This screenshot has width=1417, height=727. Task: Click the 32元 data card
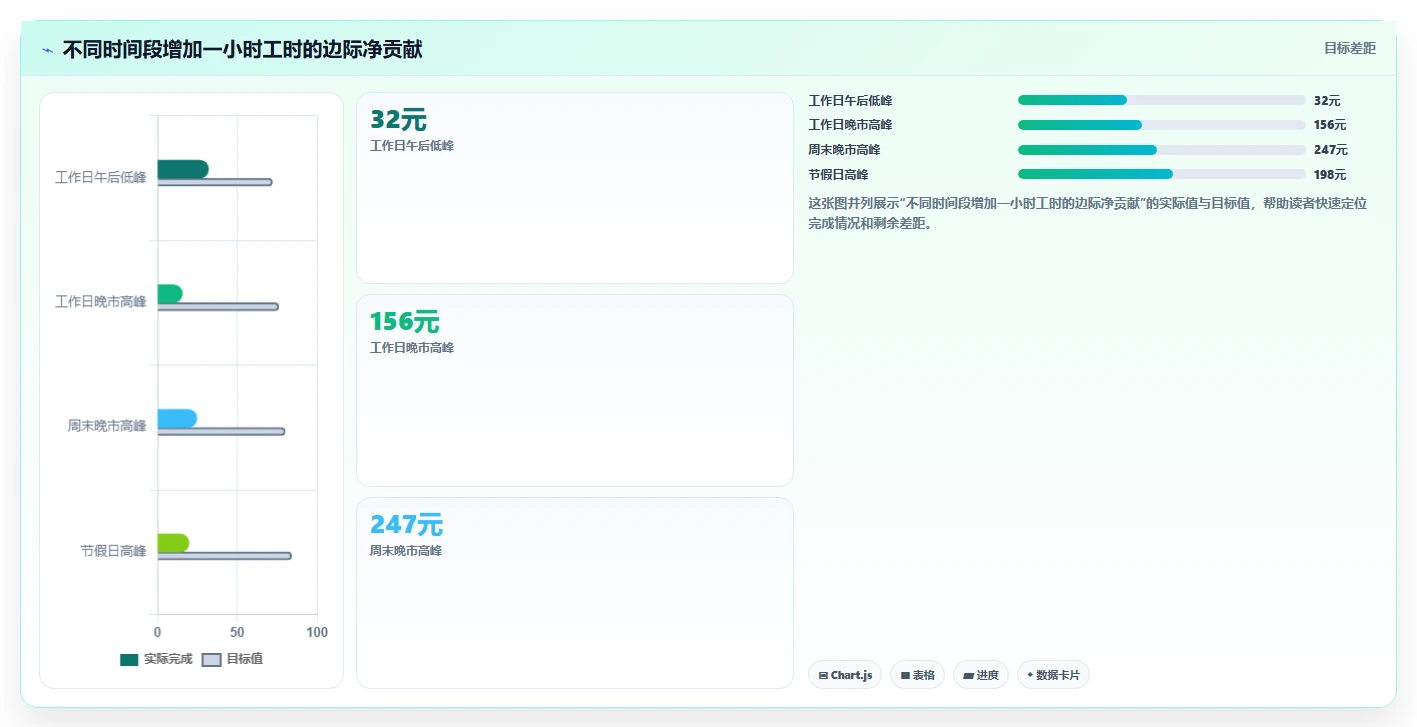point(575,188)
